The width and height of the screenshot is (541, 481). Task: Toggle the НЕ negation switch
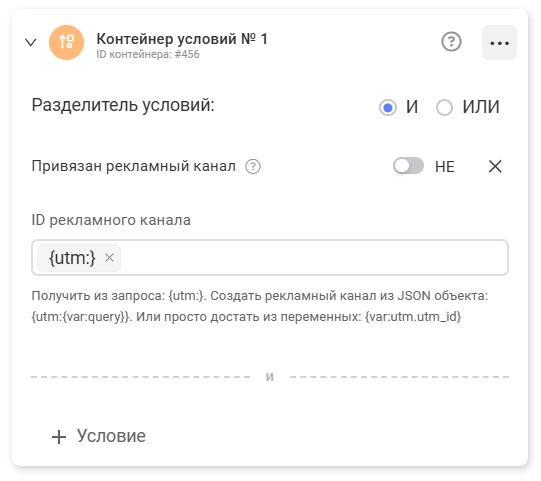408,166
